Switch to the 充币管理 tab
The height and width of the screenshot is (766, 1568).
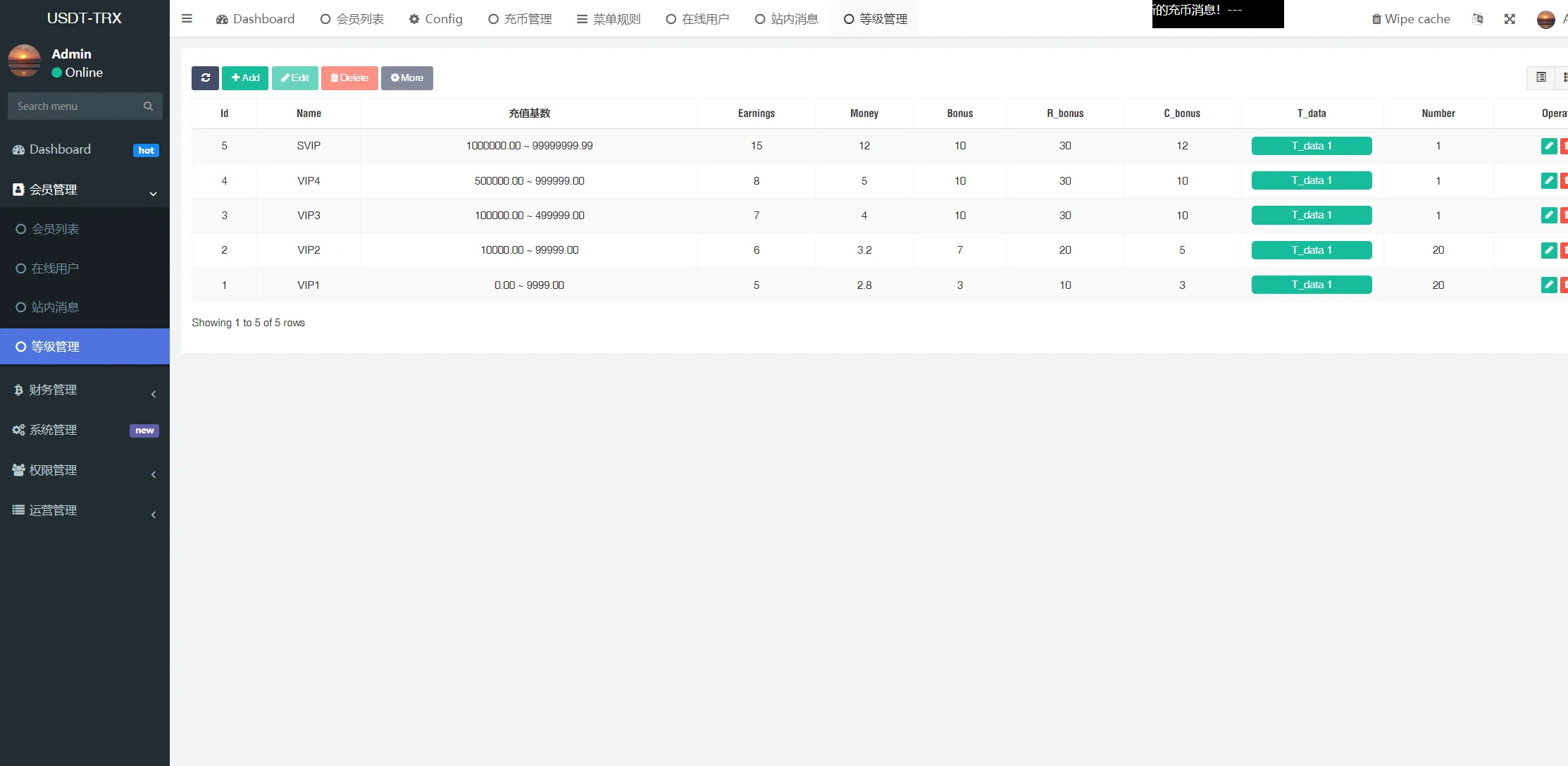pos(520,19)
